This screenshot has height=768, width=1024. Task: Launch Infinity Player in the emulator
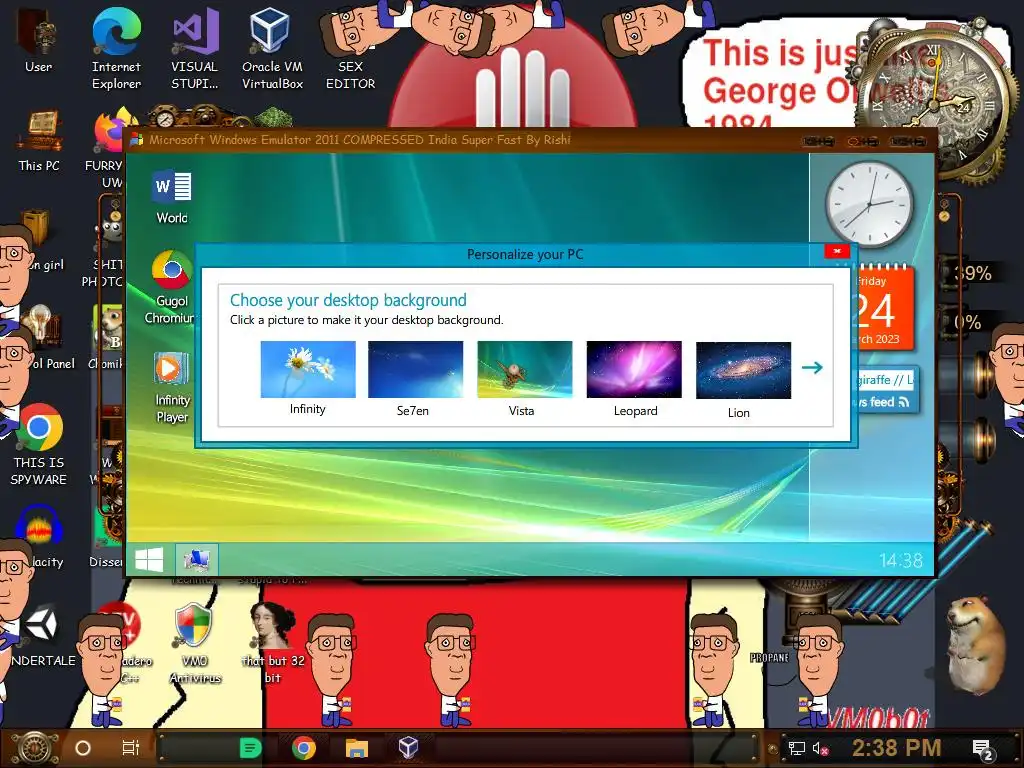tap(172, 387)
